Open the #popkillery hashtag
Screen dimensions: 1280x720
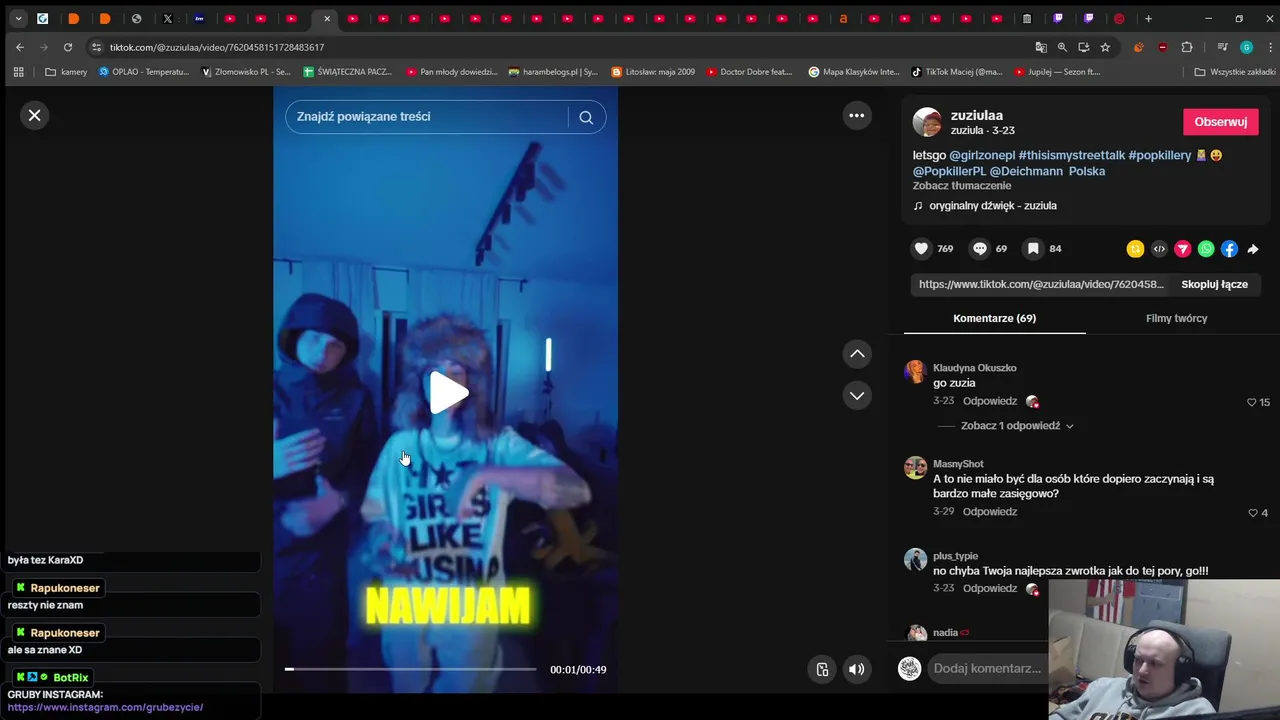click(1159, 156)
